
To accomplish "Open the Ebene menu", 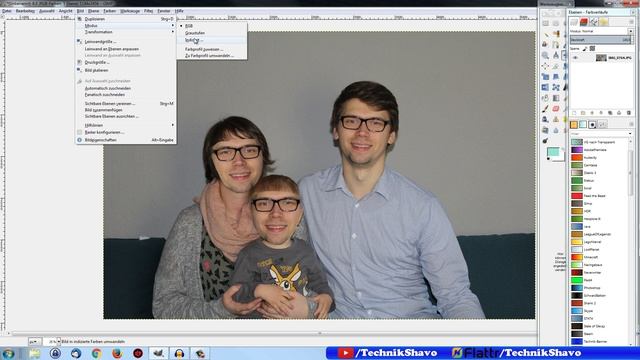I will click(x=93, y=11).
